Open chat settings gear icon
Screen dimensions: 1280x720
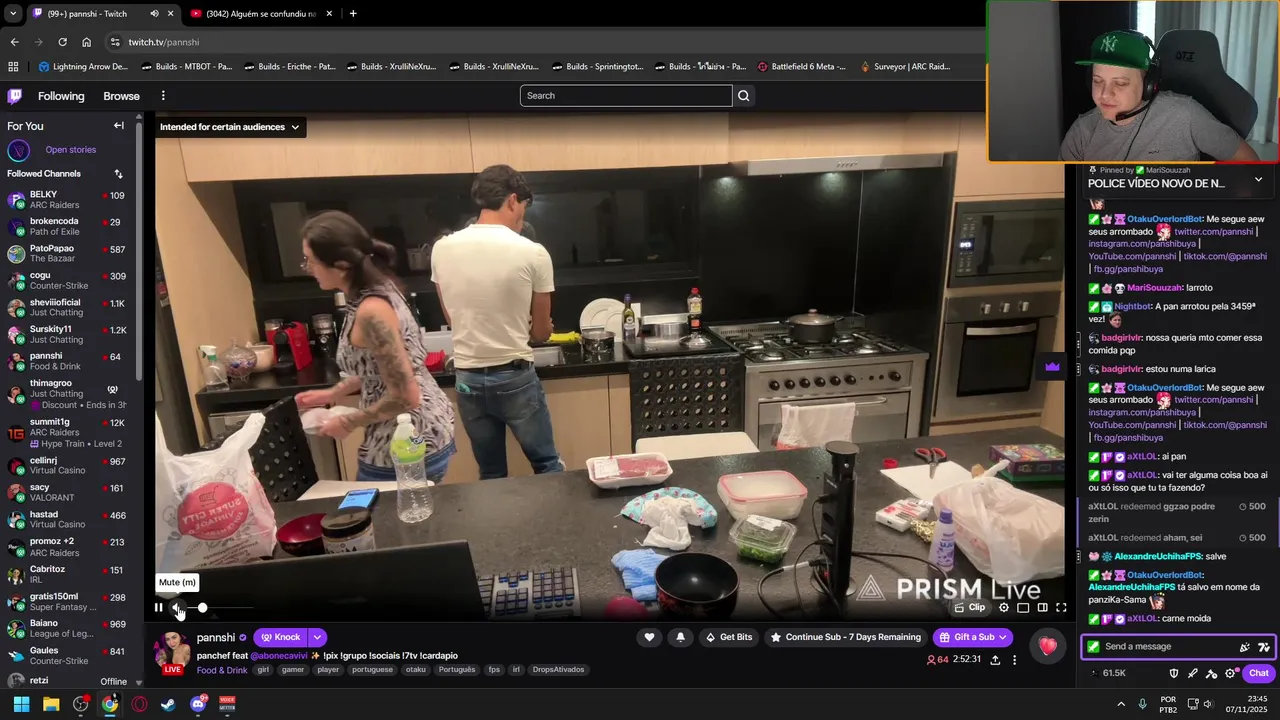pyautogui.click(x=1231, y=673)
